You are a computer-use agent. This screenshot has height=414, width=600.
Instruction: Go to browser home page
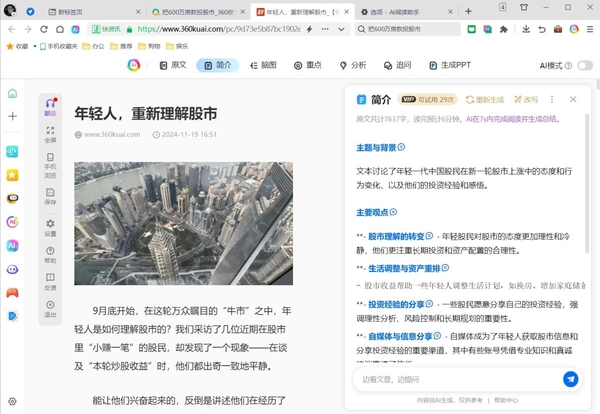(x=60, y=29)
